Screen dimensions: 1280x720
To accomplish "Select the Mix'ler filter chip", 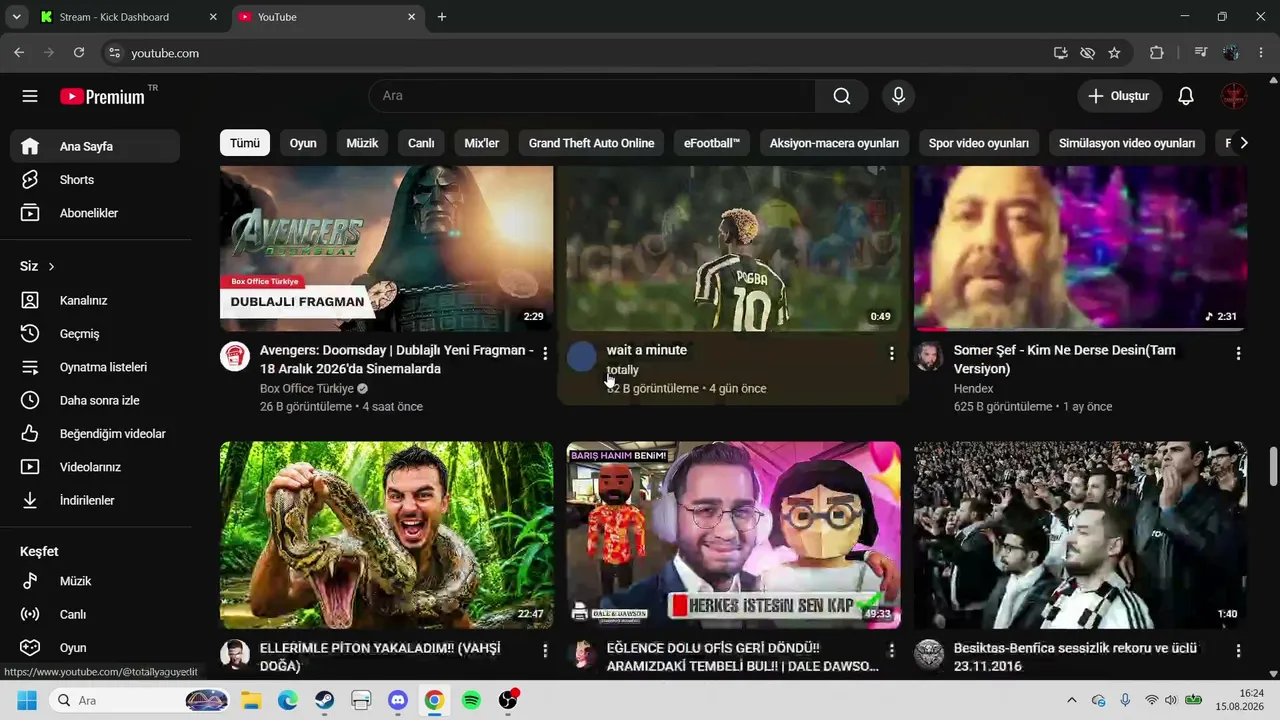I will (482, 143).
